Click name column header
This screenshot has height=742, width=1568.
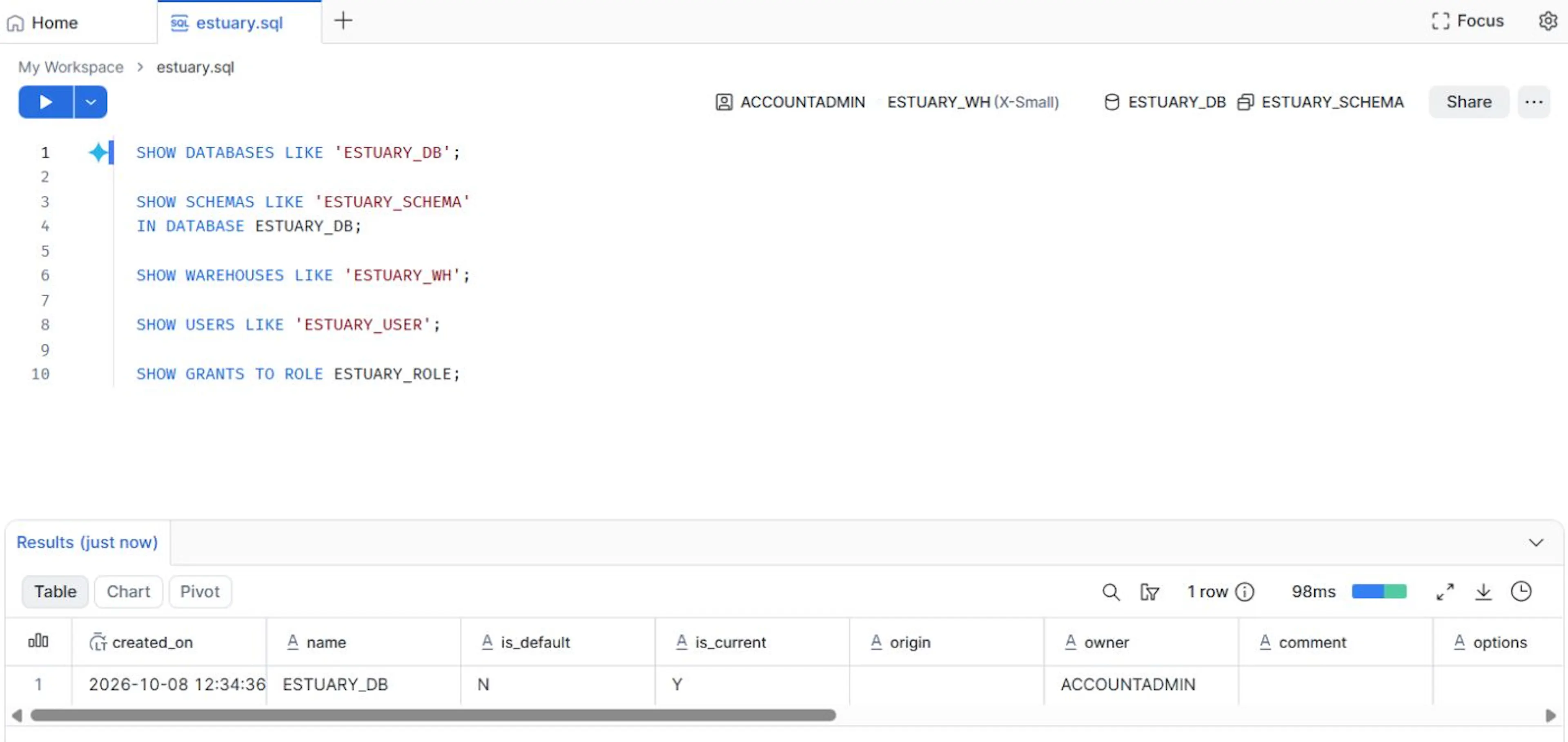363,642
